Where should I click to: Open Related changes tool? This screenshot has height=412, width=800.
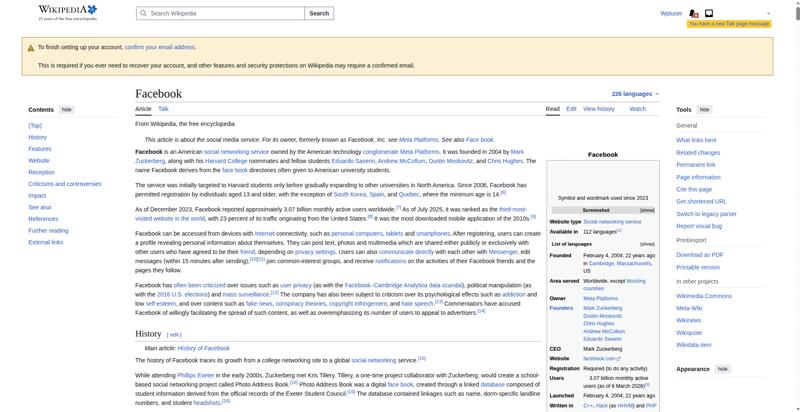click(698, 152)
